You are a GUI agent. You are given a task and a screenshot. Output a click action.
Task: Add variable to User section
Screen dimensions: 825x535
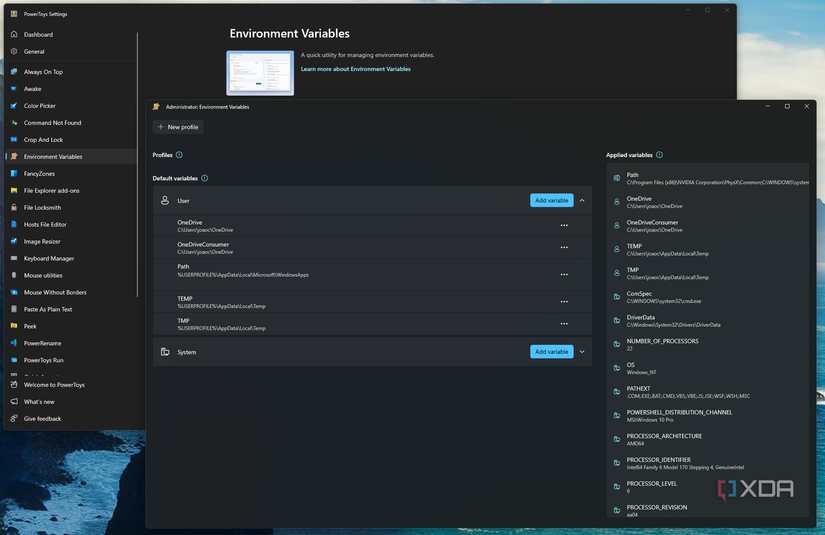[551, 200]
